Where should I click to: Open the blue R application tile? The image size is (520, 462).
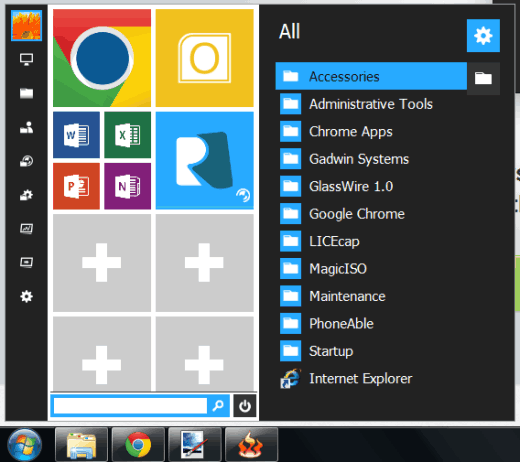(205, 161)
